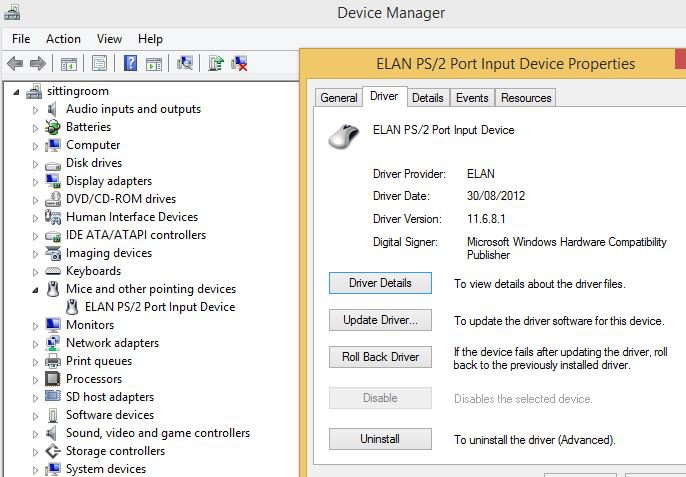Click the Driver Details button
This screenshot has width=686, height=477.
coord(380,283)
